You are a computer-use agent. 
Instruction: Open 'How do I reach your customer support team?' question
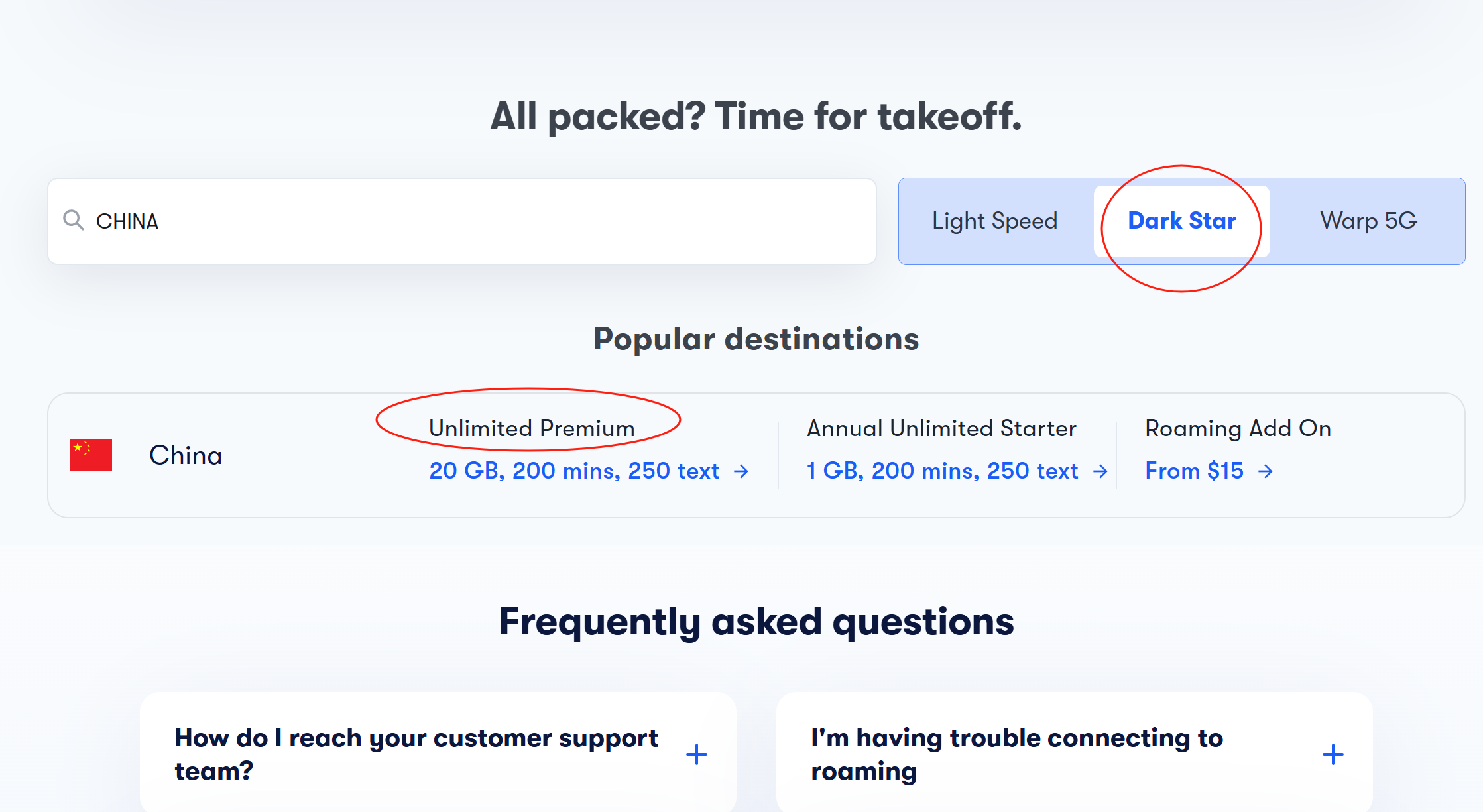coord(416,754)
